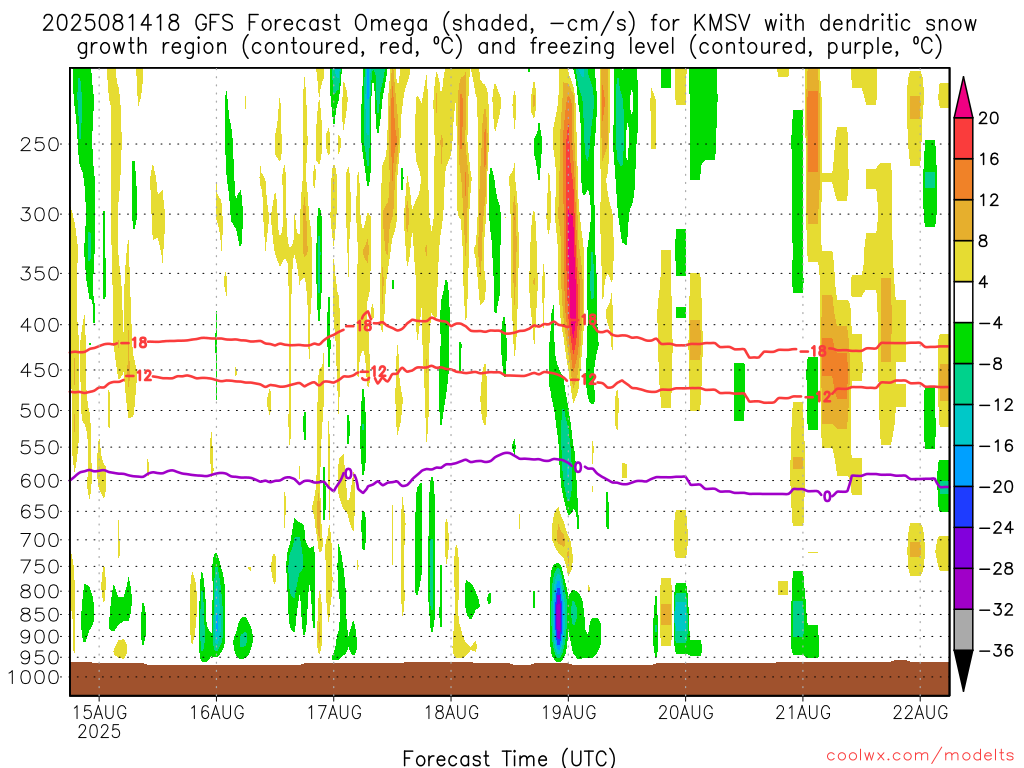Click the -20 colorbar value label
The height and width of the screenshot is (768, 1024).
[996, 487]
